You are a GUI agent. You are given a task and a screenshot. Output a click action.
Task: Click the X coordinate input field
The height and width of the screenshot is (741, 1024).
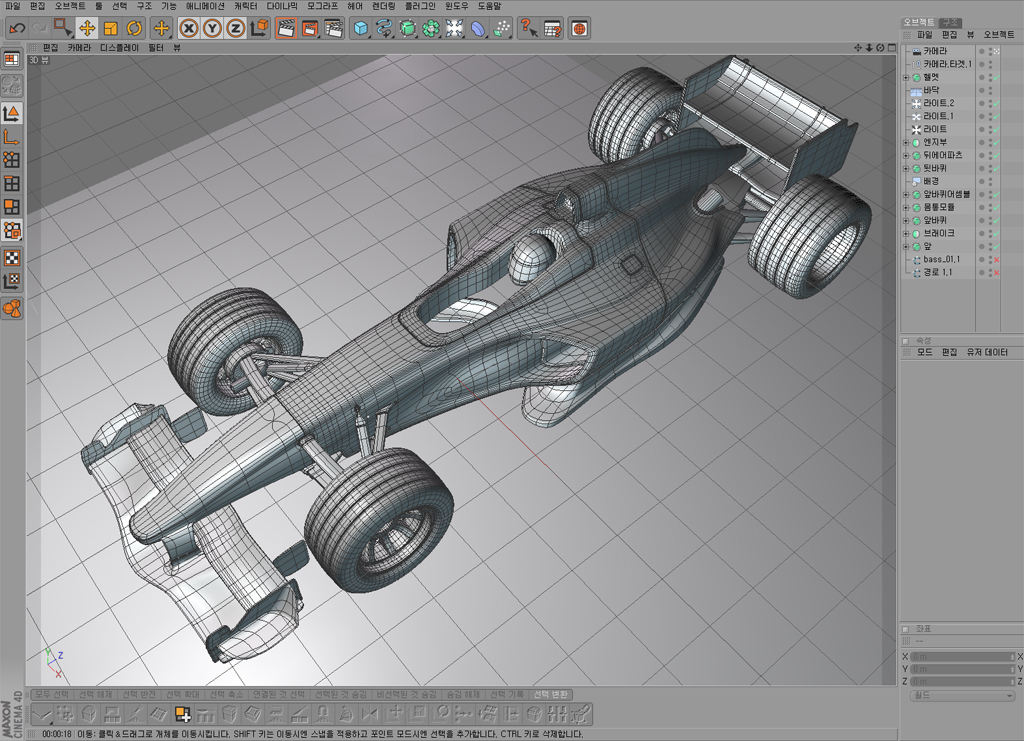[x=962, y=657]
